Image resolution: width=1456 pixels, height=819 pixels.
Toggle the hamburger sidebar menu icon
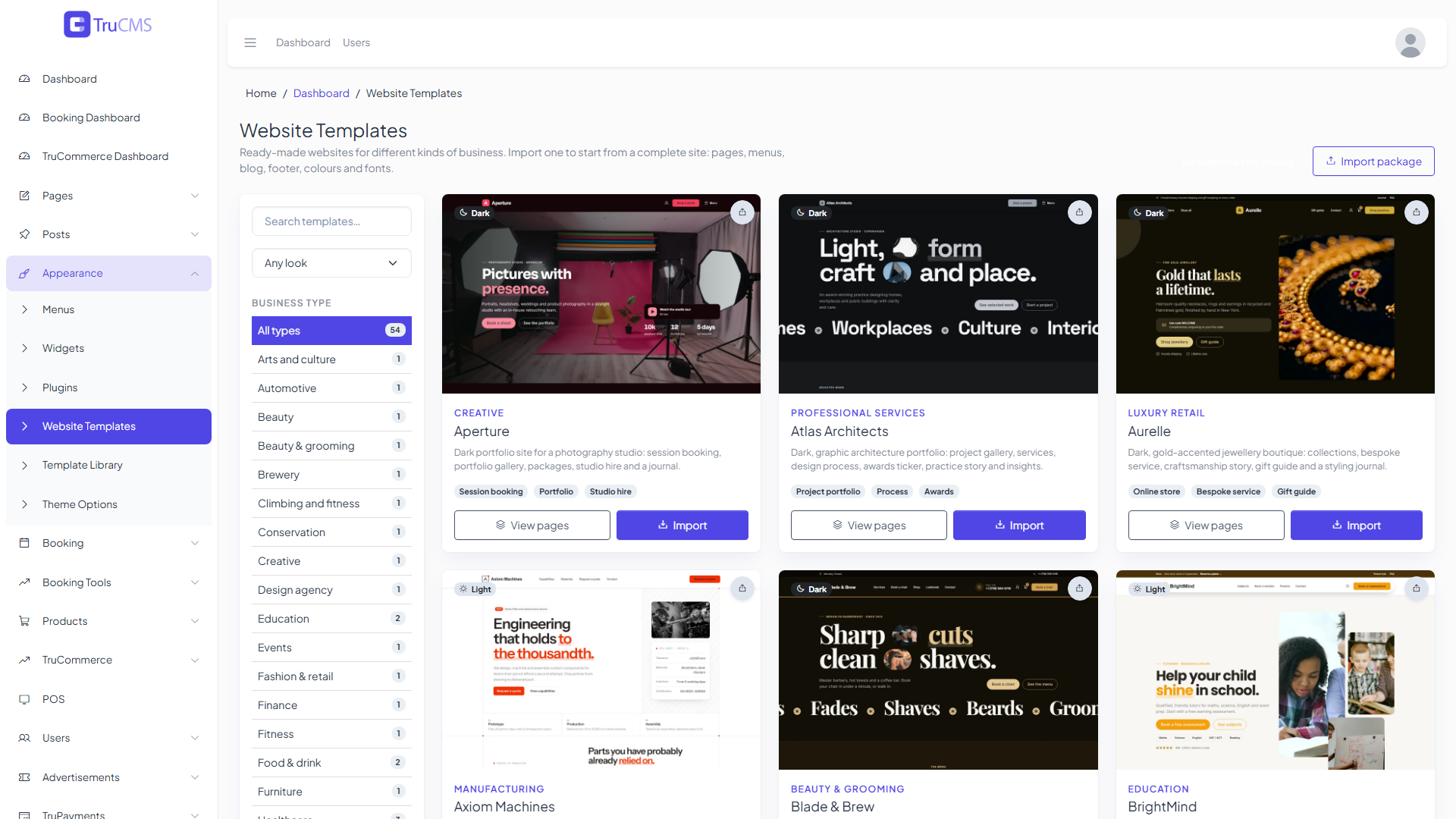(x=250, y=42)
